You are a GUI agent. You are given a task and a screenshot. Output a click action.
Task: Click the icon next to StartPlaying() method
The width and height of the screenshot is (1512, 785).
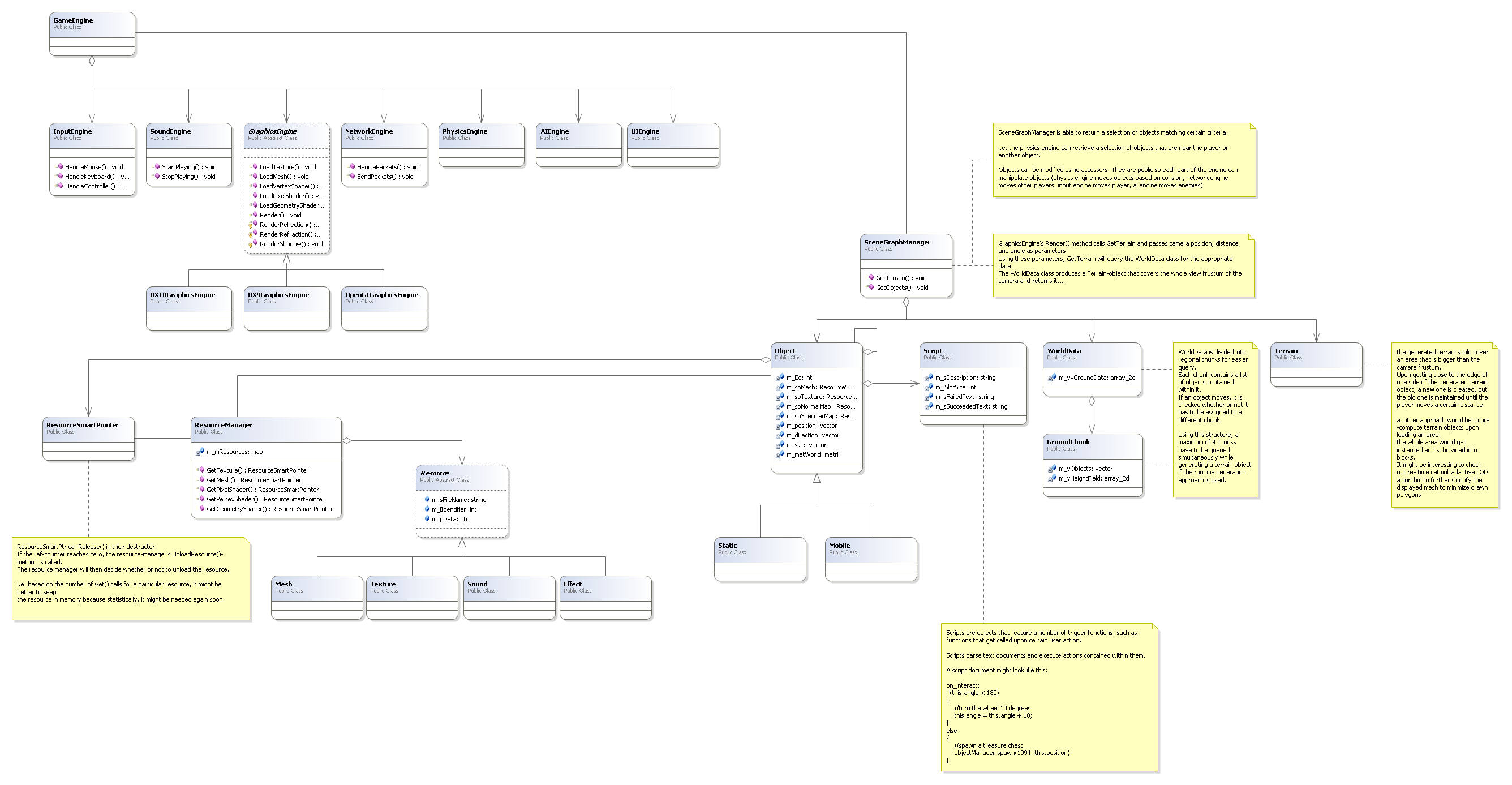(x=156, y=167)
